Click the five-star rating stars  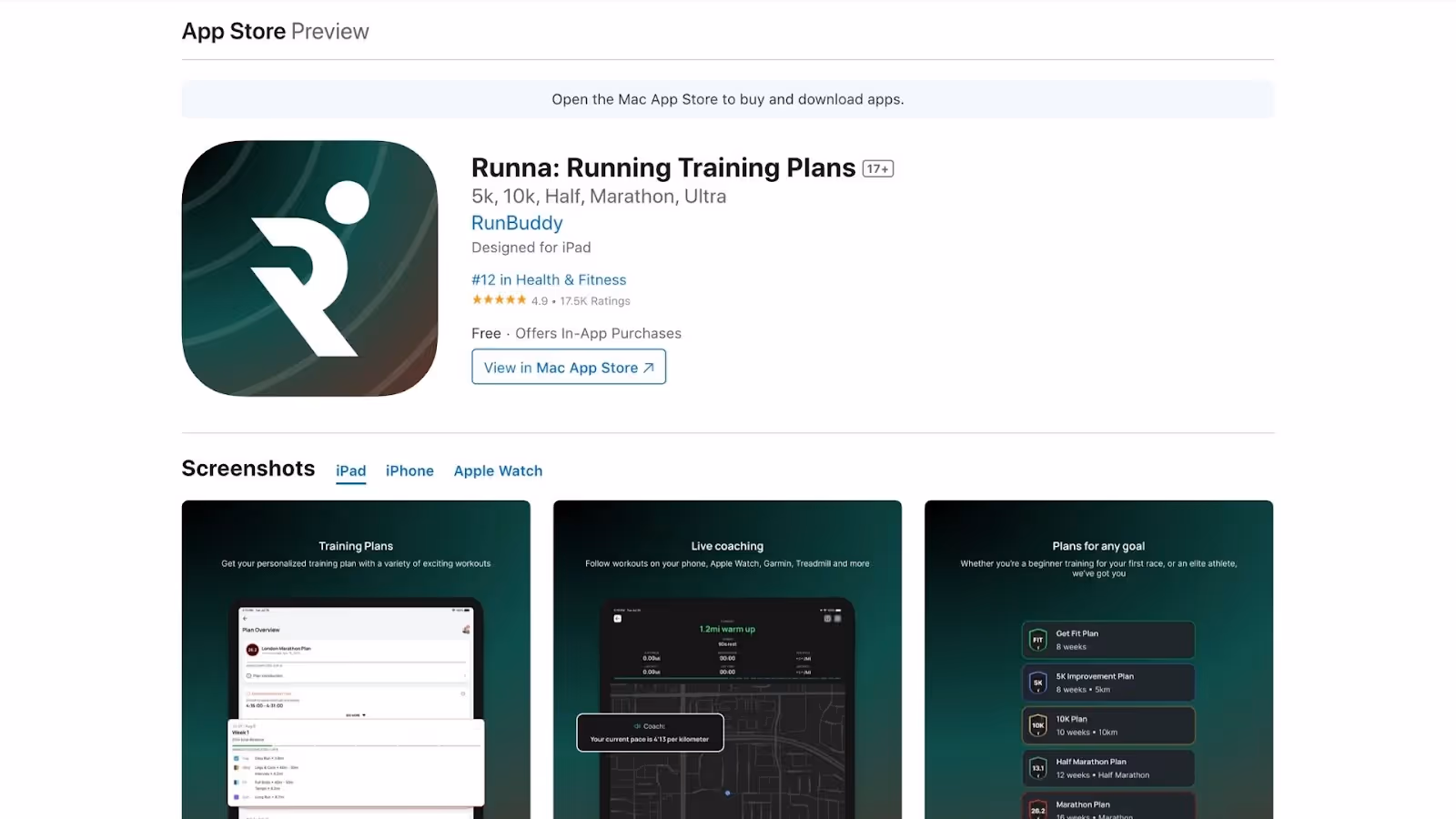[499, 300]
